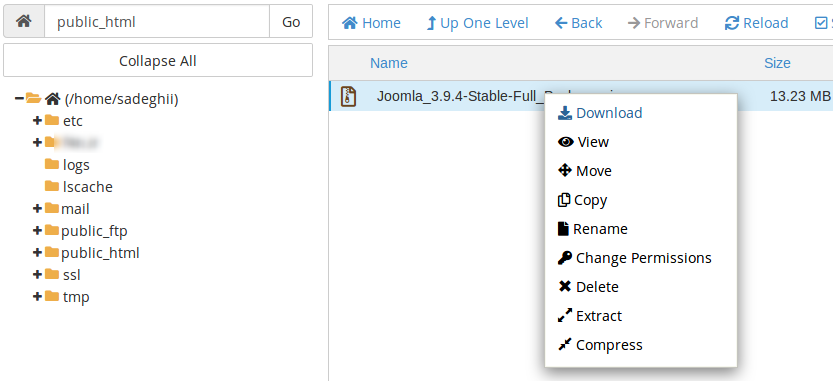Expand the public_html folder in tree
The image size is (833, 381).
click(37, 252)
